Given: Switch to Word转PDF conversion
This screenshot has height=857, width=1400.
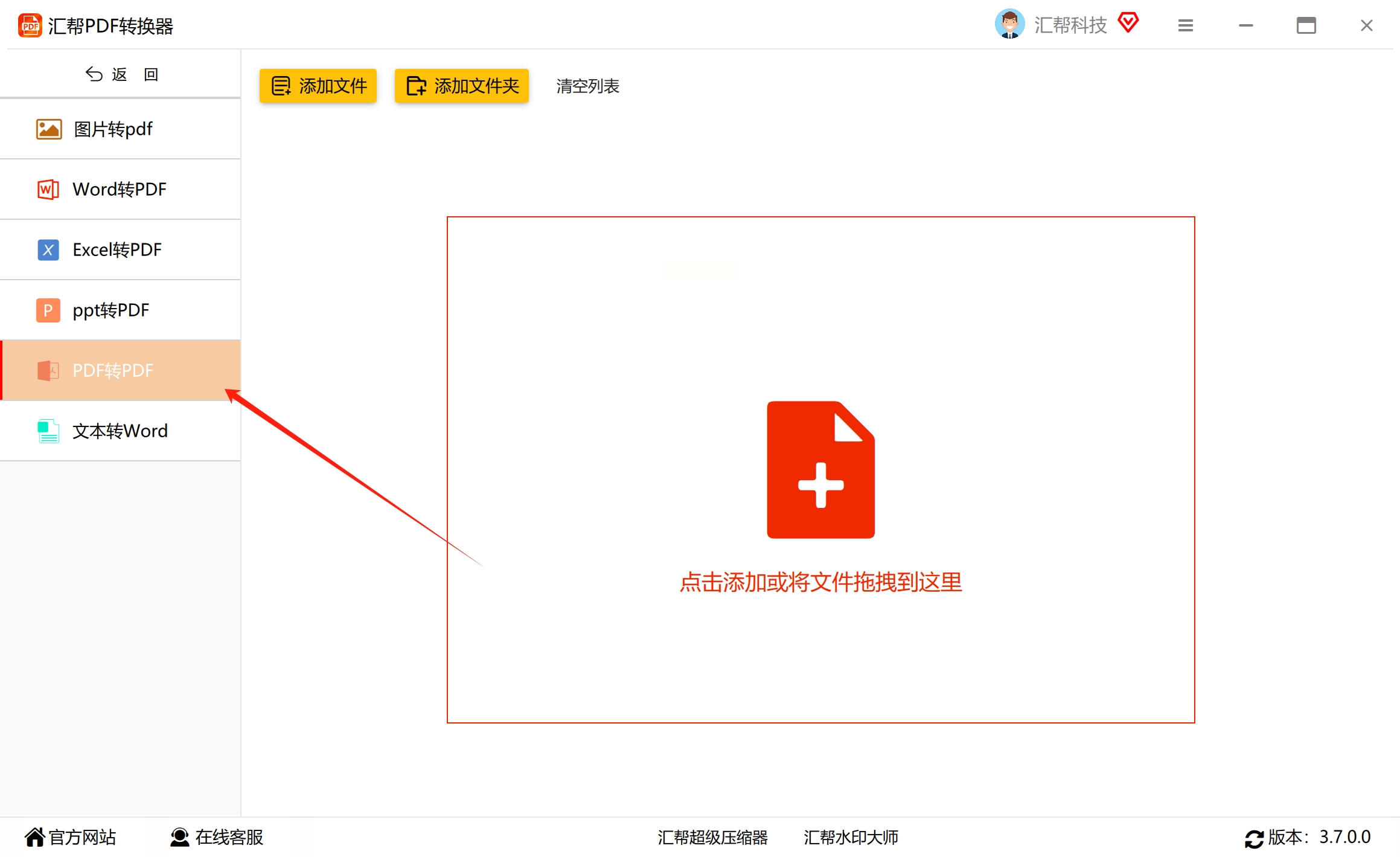Looking at the screenshot, I should [x=120, y=189].
